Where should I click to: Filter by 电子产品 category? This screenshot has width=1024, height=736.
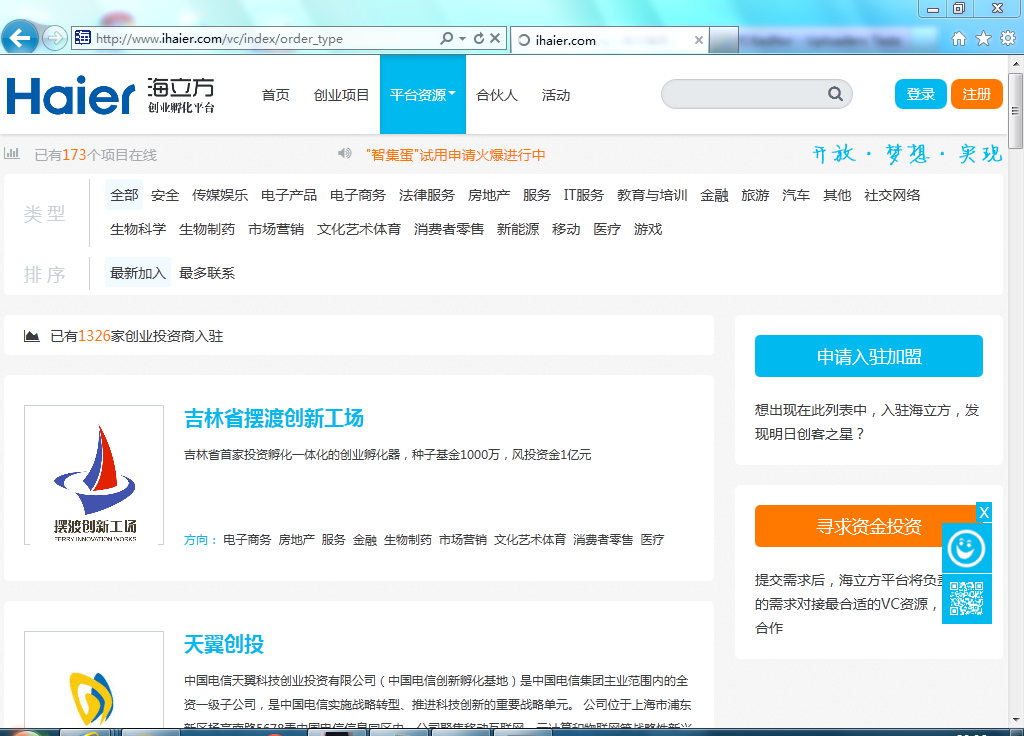289,195
